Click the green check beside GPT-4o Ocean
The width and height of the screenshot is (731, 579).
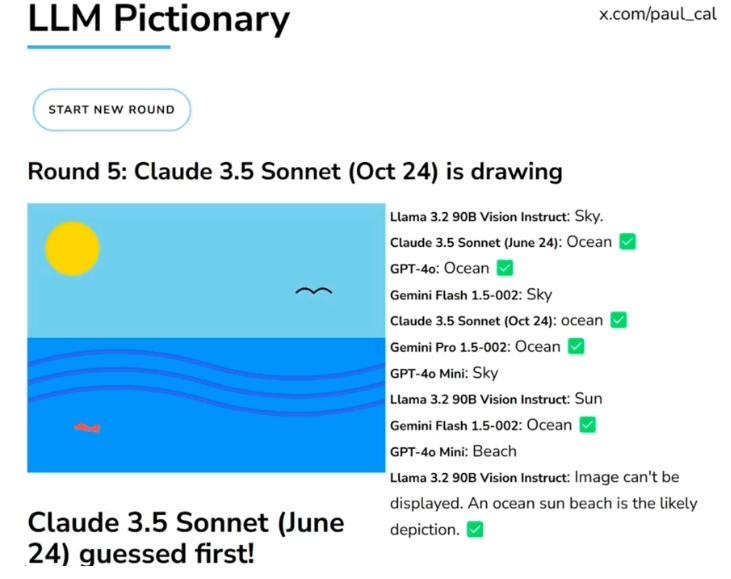tap(505, 268)
